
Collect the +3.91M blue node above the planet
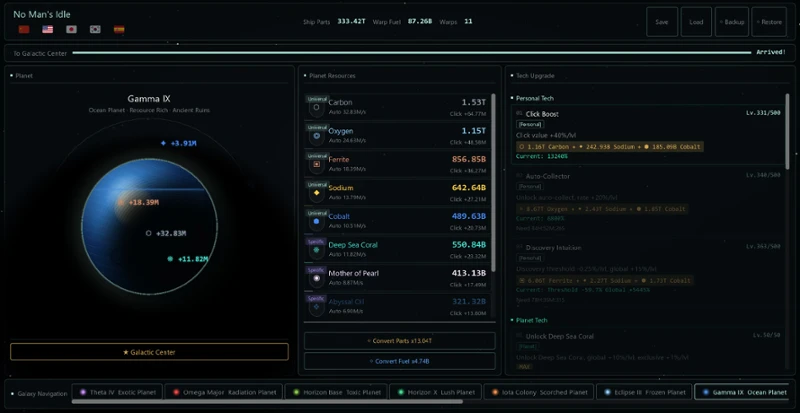point(179,143)
